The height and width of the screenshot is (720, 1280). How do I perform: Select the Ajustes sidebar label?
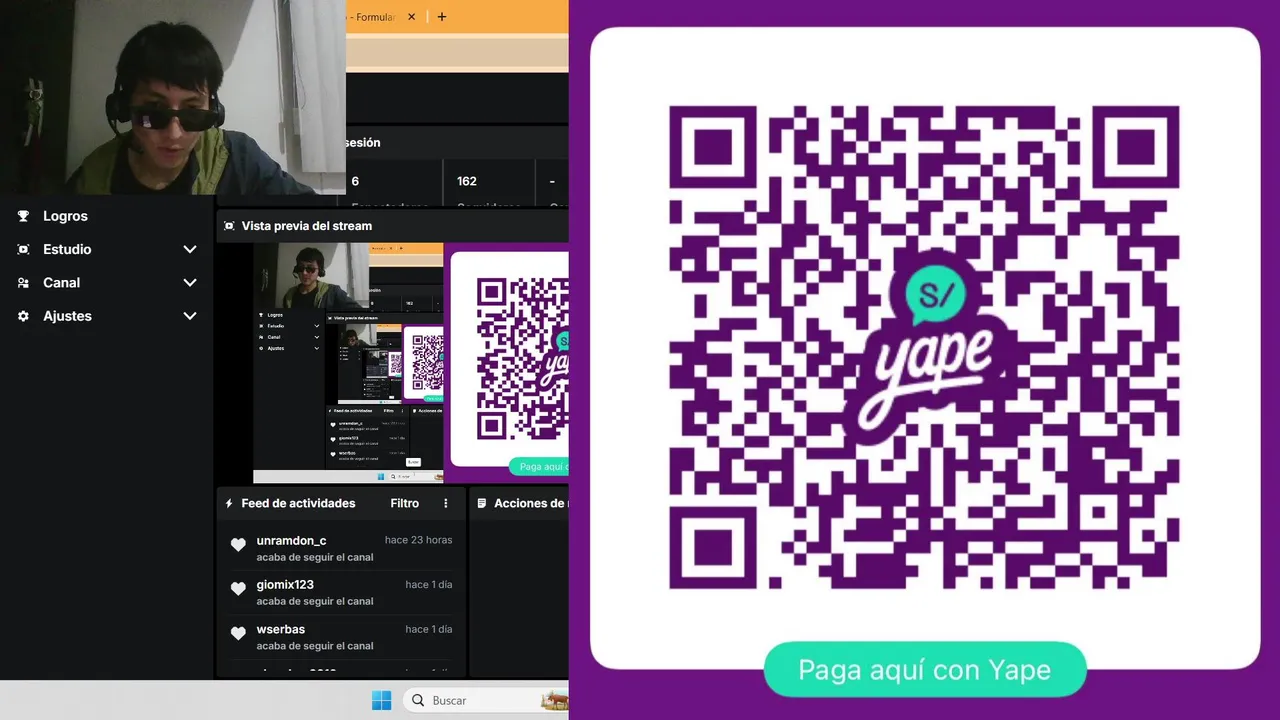pos(67,316)
